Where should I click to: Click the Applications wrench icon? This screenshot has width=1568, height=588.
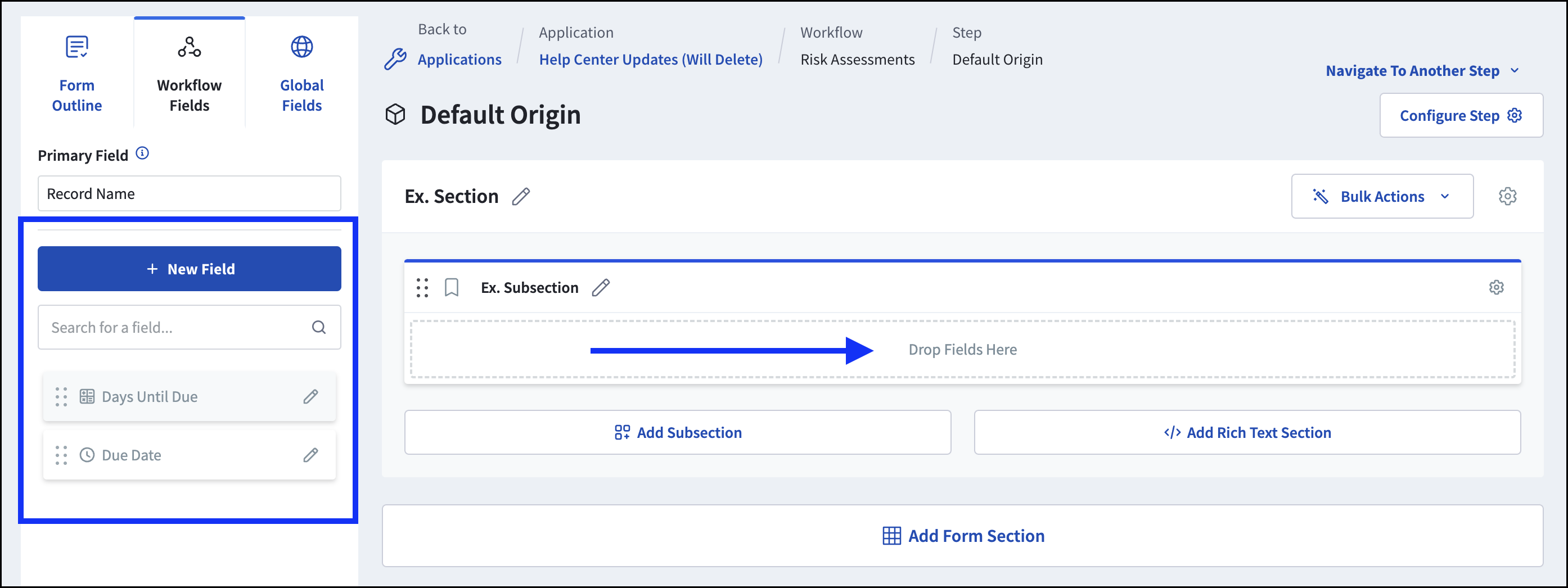click(x=395, y=60)
